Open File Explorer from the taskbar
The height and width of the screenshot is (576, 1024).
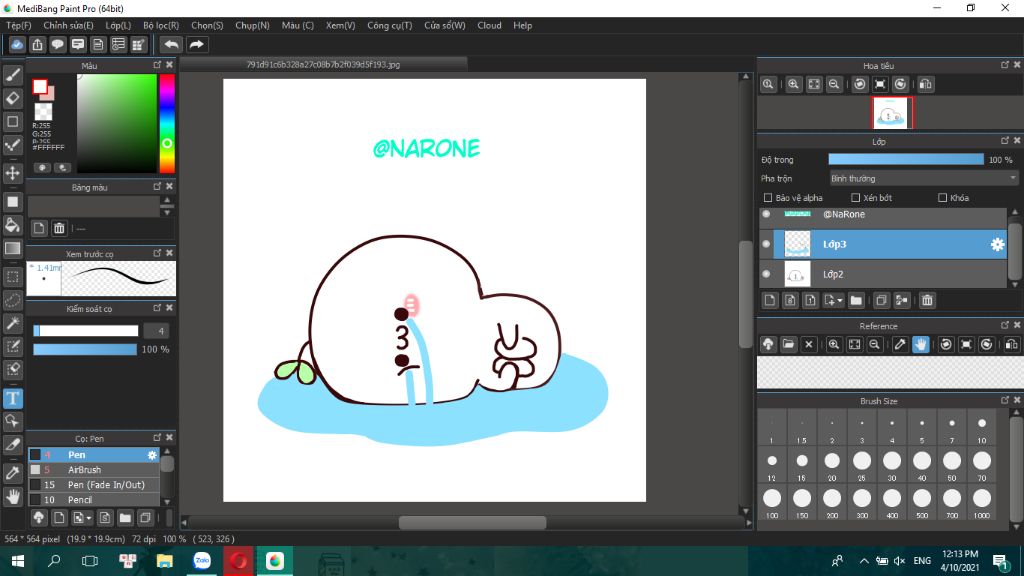[x=165, y=561]
